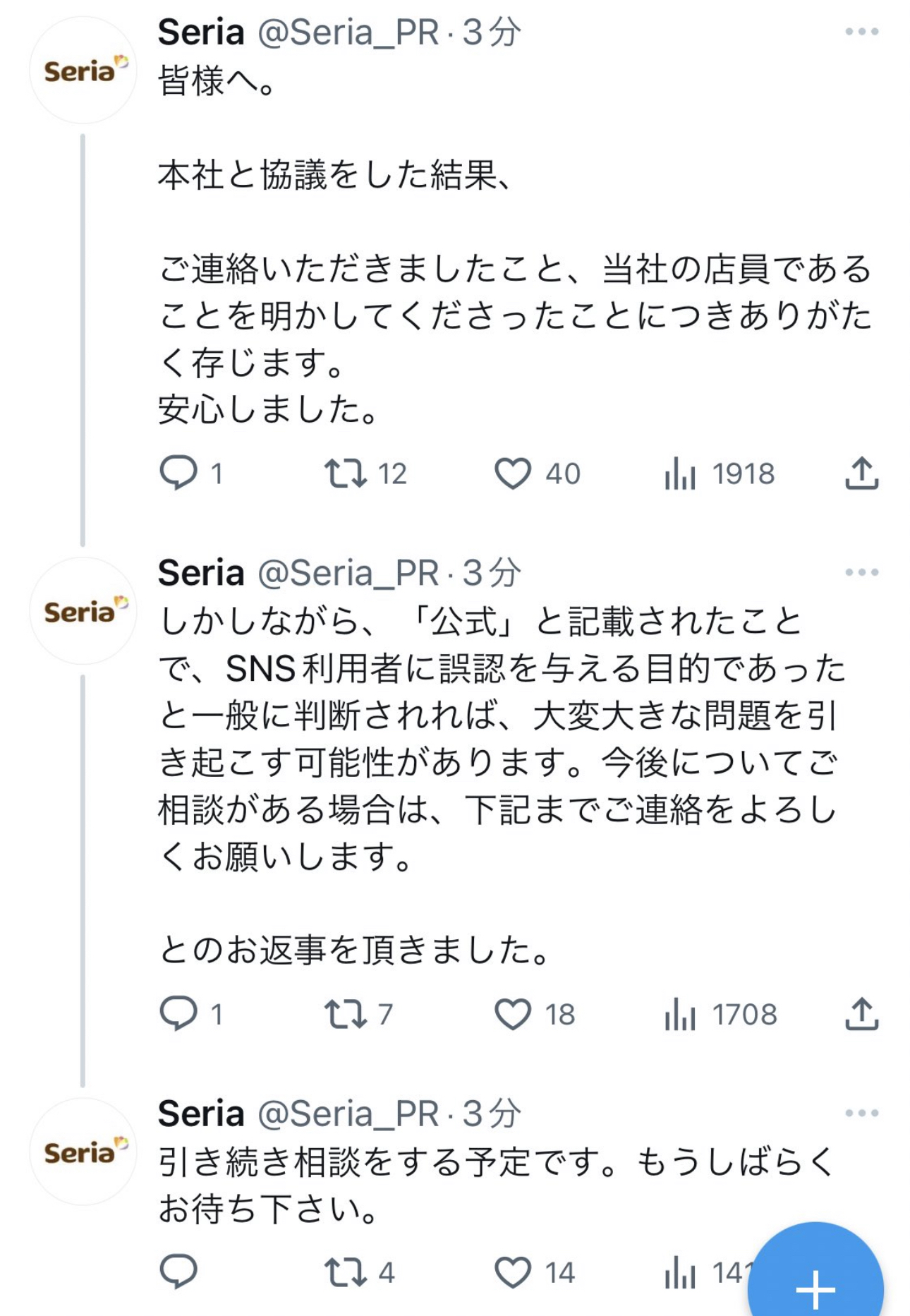The image size is (910, 1316).
Task: Open @Seria_PR handle on second tweet
Action: point(348,572)
